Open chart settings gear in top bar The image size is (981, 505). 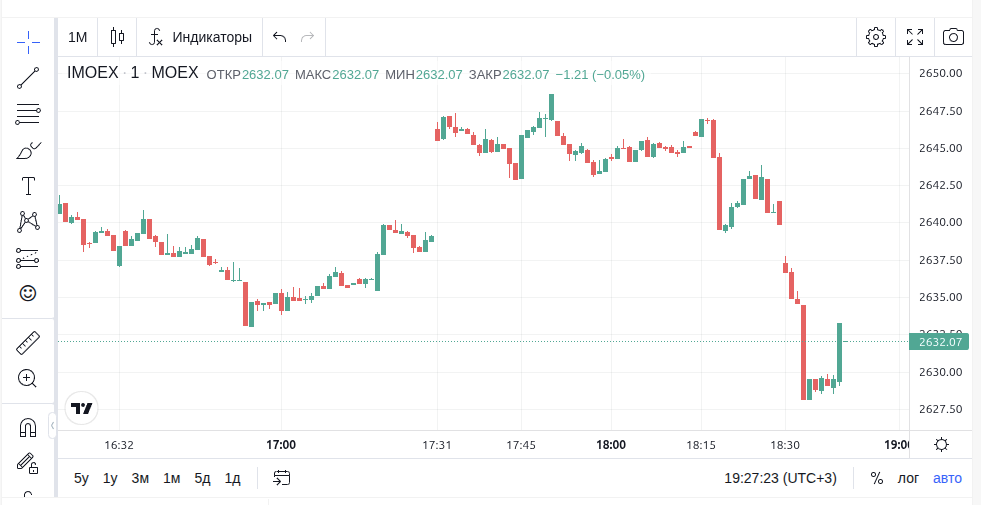click(x=876, y=37)
